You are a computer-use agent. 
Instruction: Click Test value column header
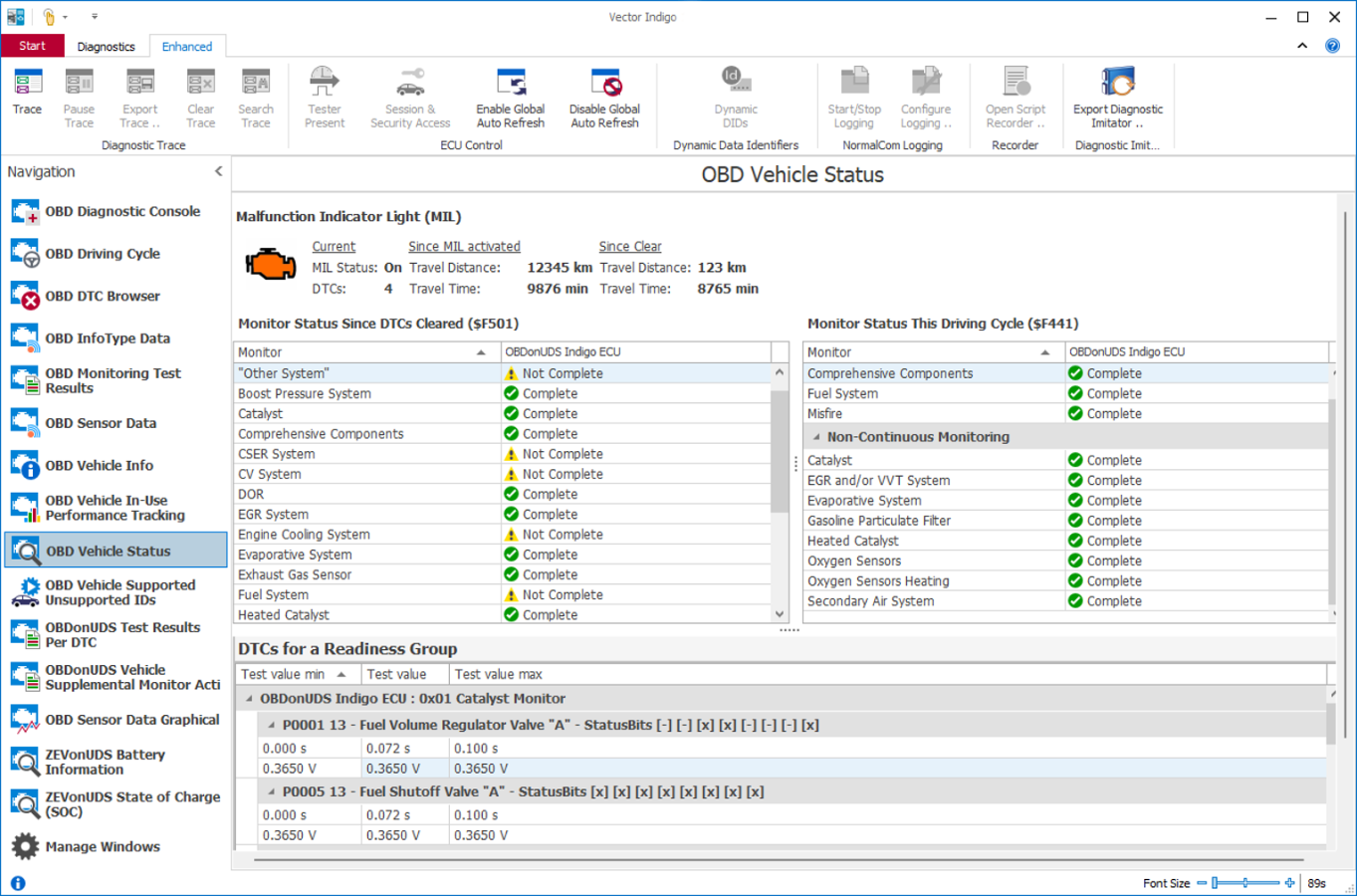[x=405, y=675]
